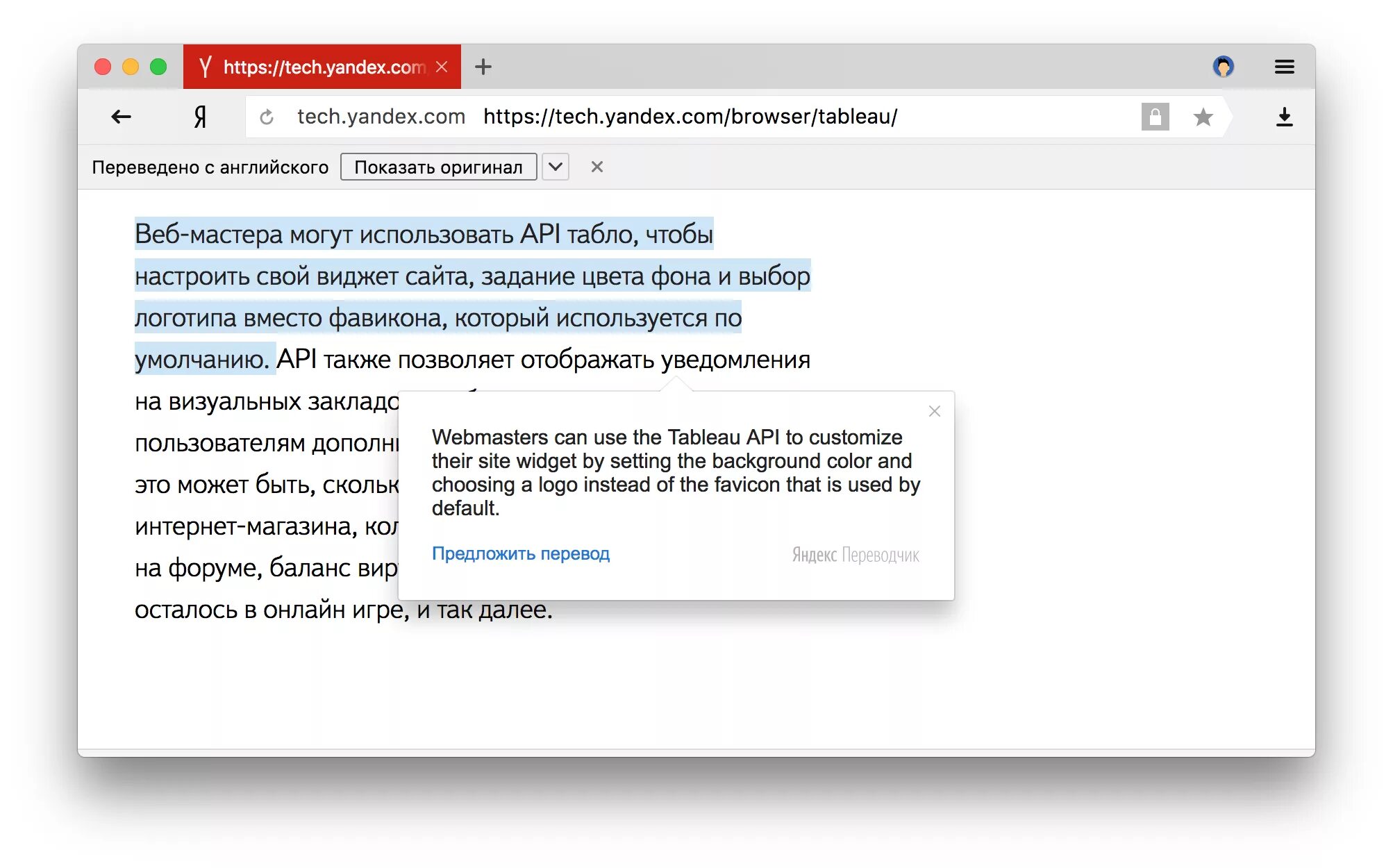Open the downloads arrow icon
This screenshot has height=868, width=1393.
(1284, 117)
